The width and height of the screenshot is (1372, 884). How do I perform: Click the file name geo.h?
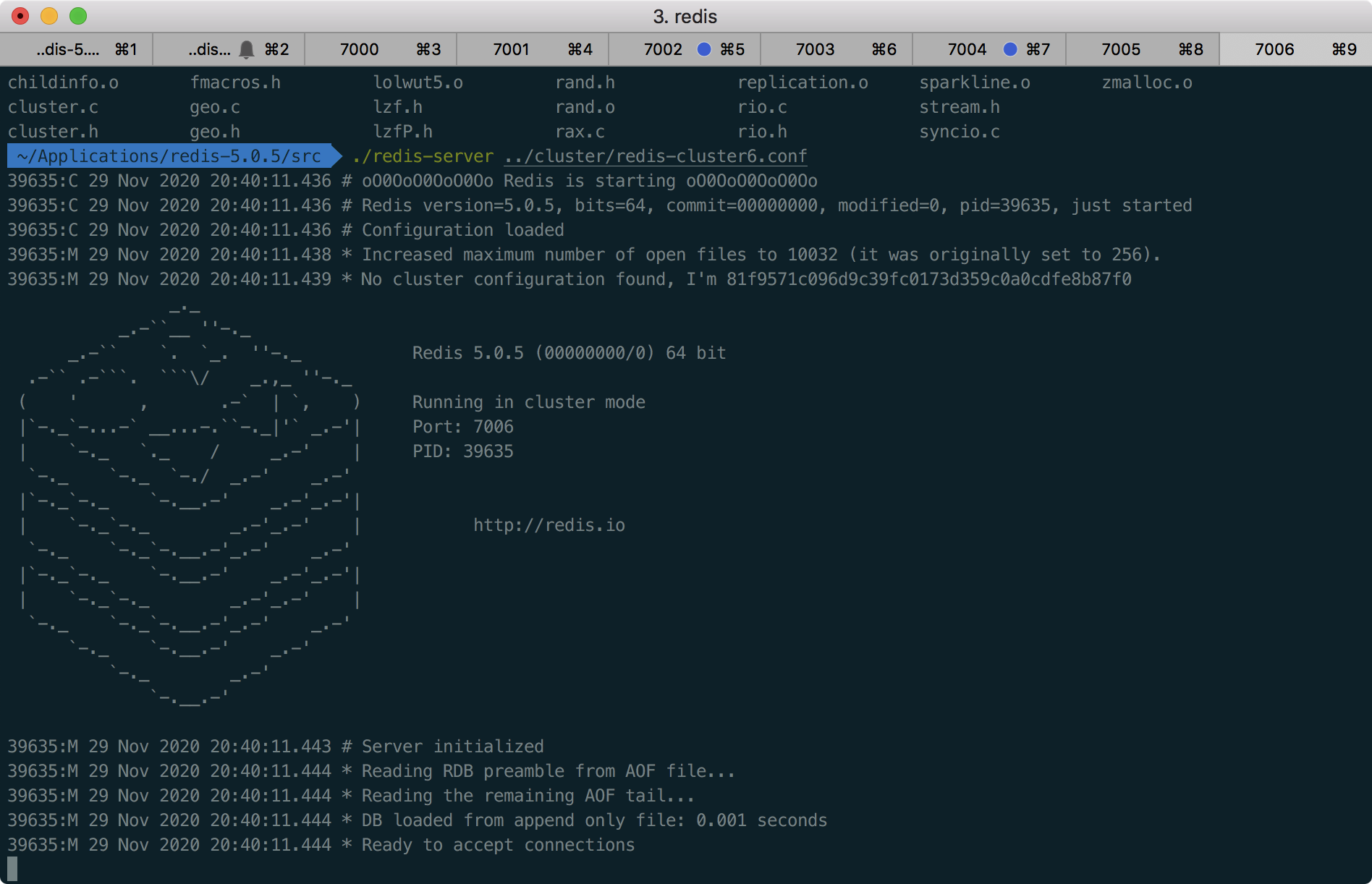click(215, 132)
